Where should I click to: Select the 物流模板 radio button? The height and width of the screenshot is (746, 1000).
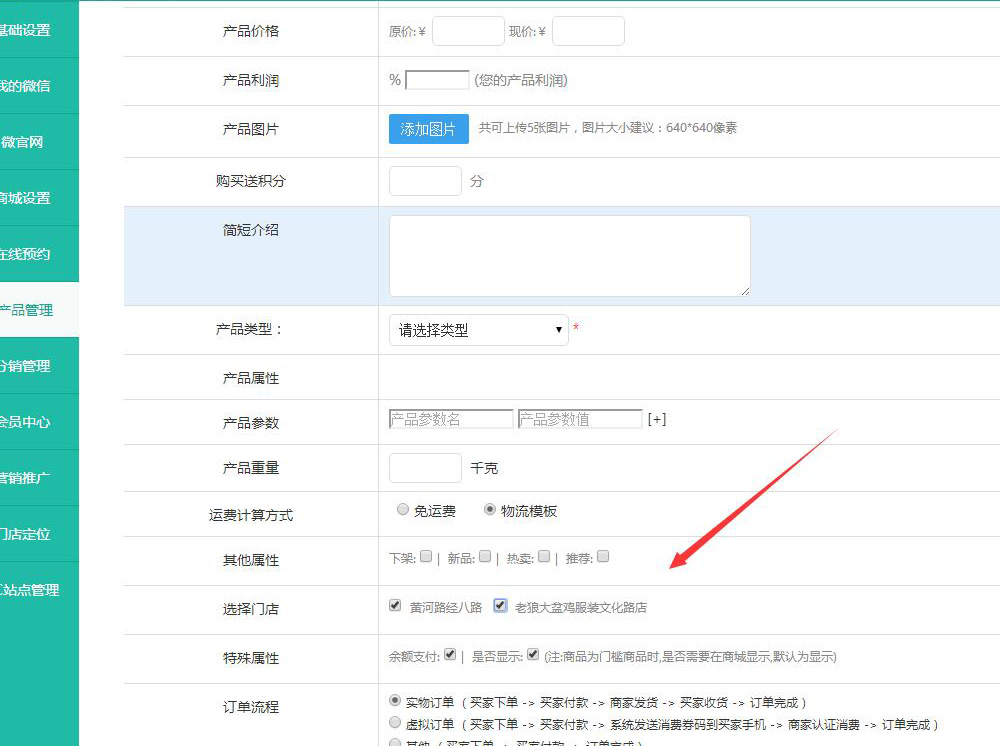point(490,510)
